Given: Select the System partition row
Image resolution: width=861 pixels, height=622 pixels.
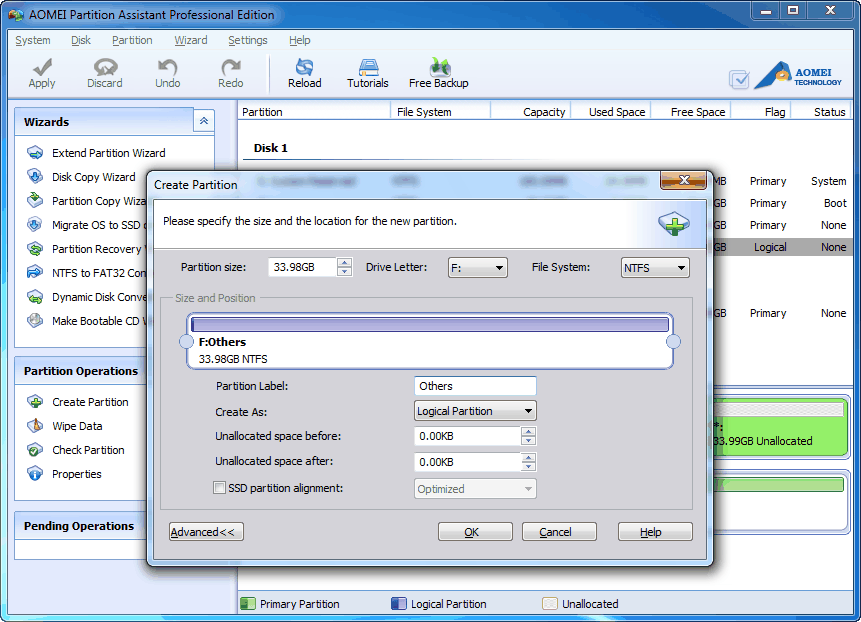Looking at the screenshot, I should pos(782,181).
